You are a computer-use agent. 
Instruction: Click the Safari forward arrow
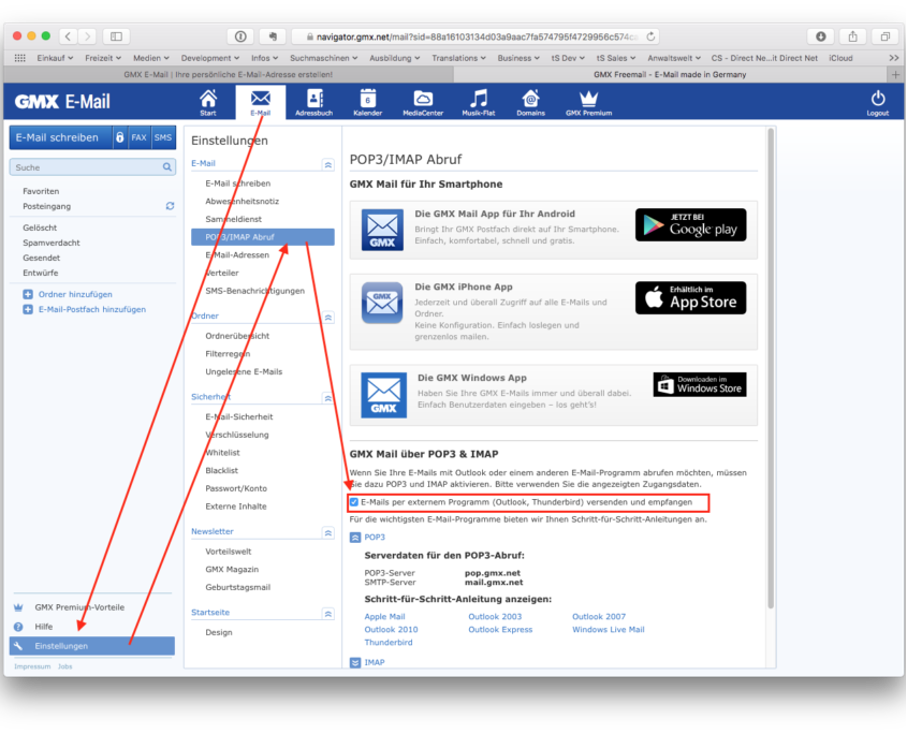click(x=87, y=36)
